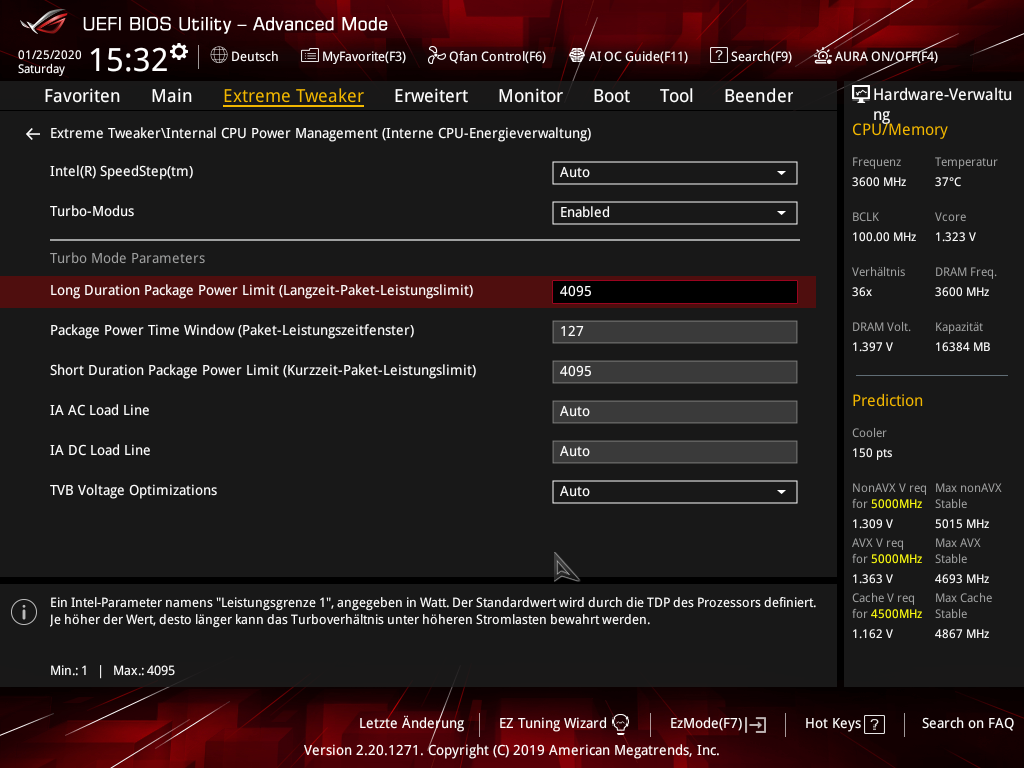
Task: Expand Turbo-Modus Enabled dropdown
Action: (675, 213)
